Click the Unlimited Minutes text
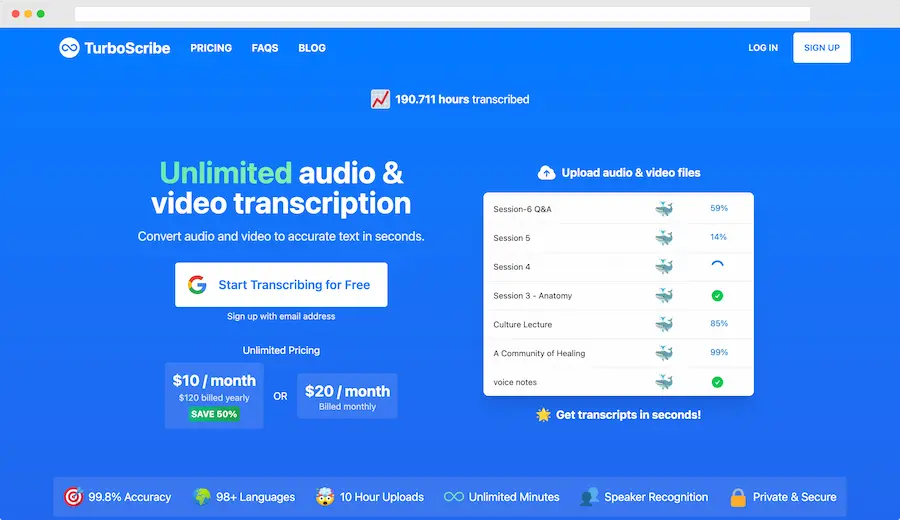Viewport: 900px width, 520px height. 514,498
